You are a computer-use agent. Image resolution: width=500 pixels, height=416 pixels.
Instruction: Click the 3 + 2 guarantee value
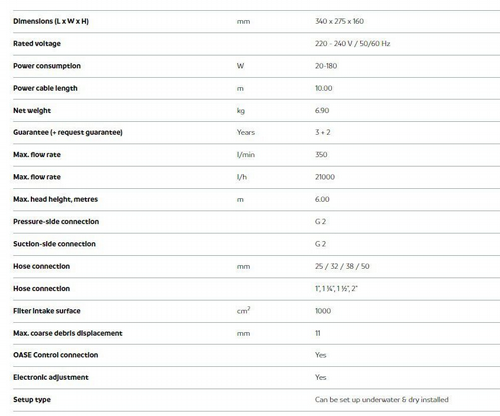pos(323,132)
